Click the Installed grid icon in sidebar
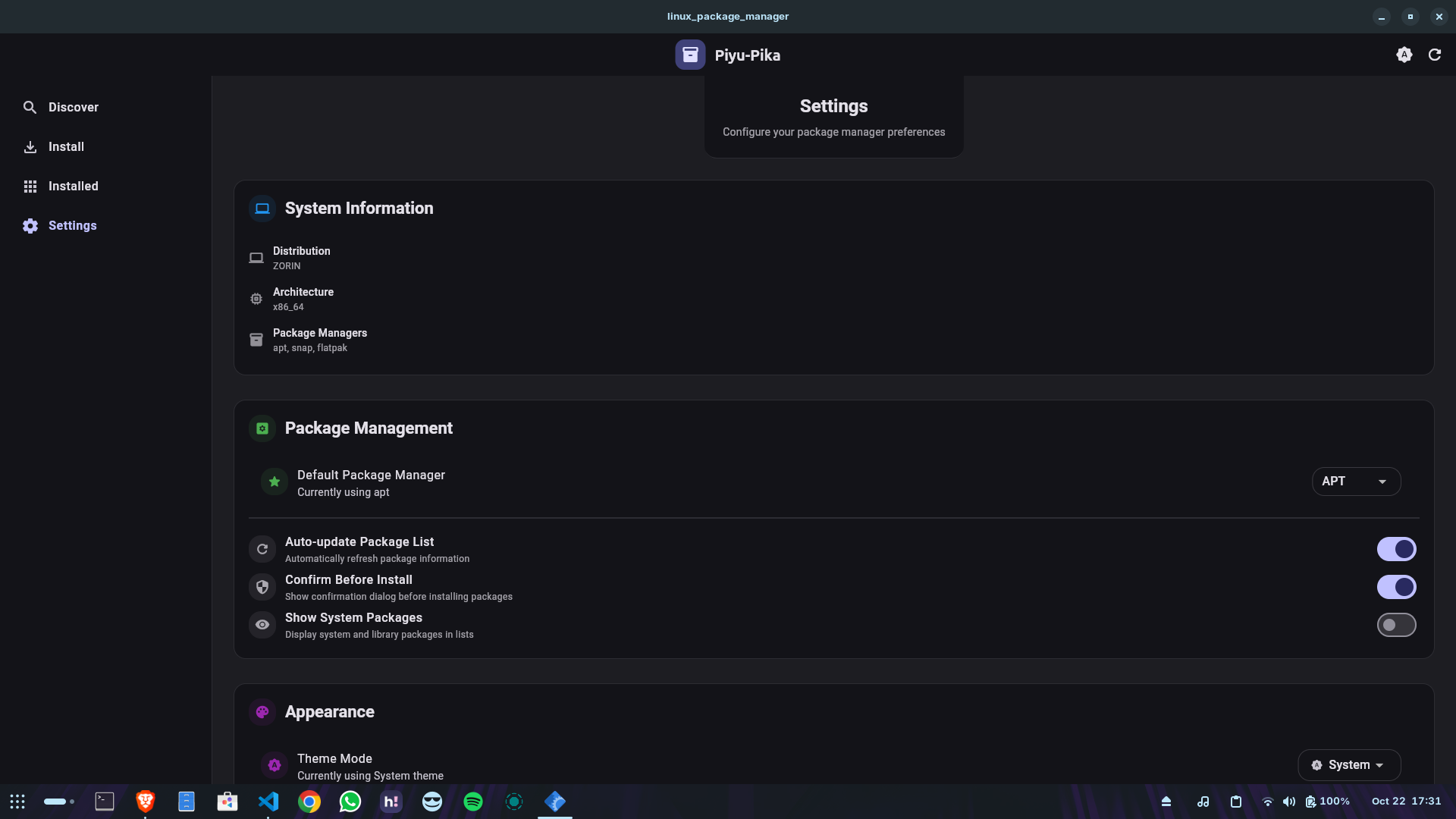Viewport: 1456px width, 819px height. [x=30, y=186]
